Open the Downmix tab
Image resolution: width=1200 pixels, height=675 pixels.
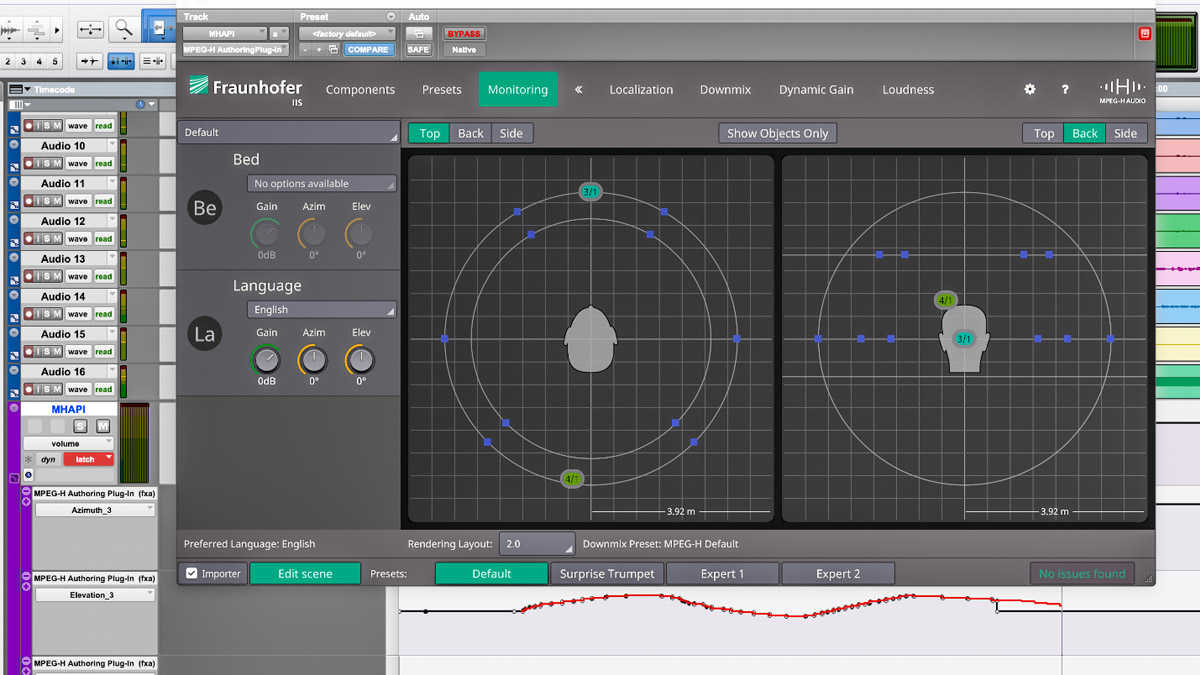725,89
